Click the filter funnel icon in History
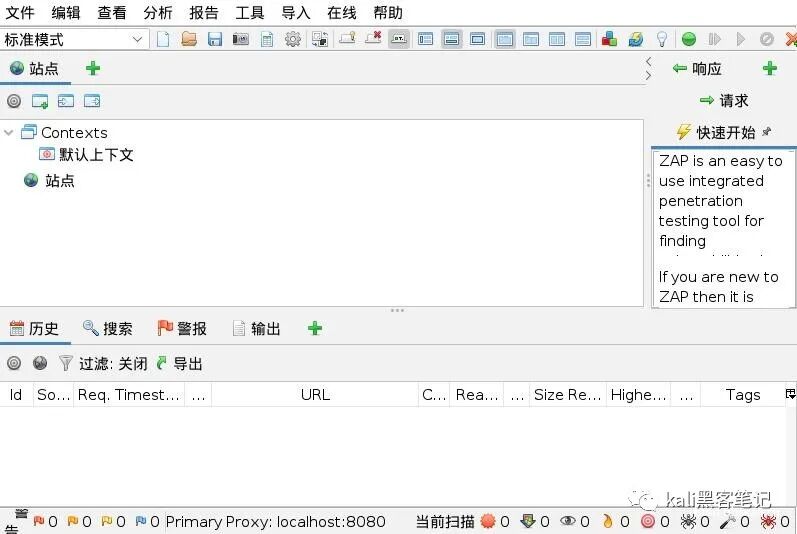The height and width of the screenshot is (534, 797). click(x=66, y=363)
